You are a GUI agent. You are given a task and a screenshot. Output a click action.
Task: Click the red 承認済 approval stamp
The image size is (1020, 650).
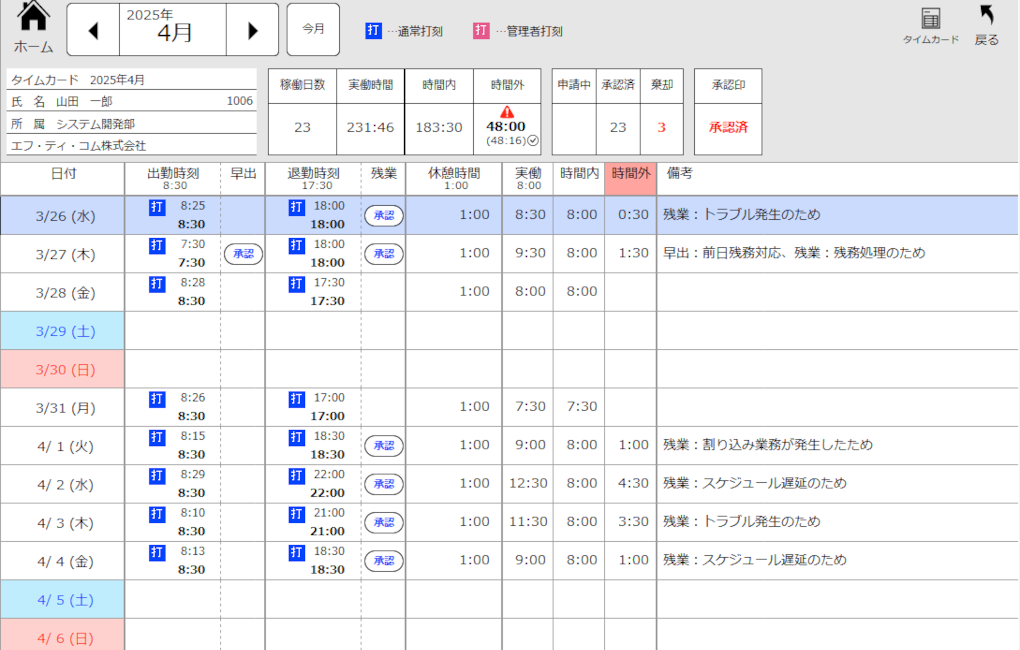tap(728, 128)
